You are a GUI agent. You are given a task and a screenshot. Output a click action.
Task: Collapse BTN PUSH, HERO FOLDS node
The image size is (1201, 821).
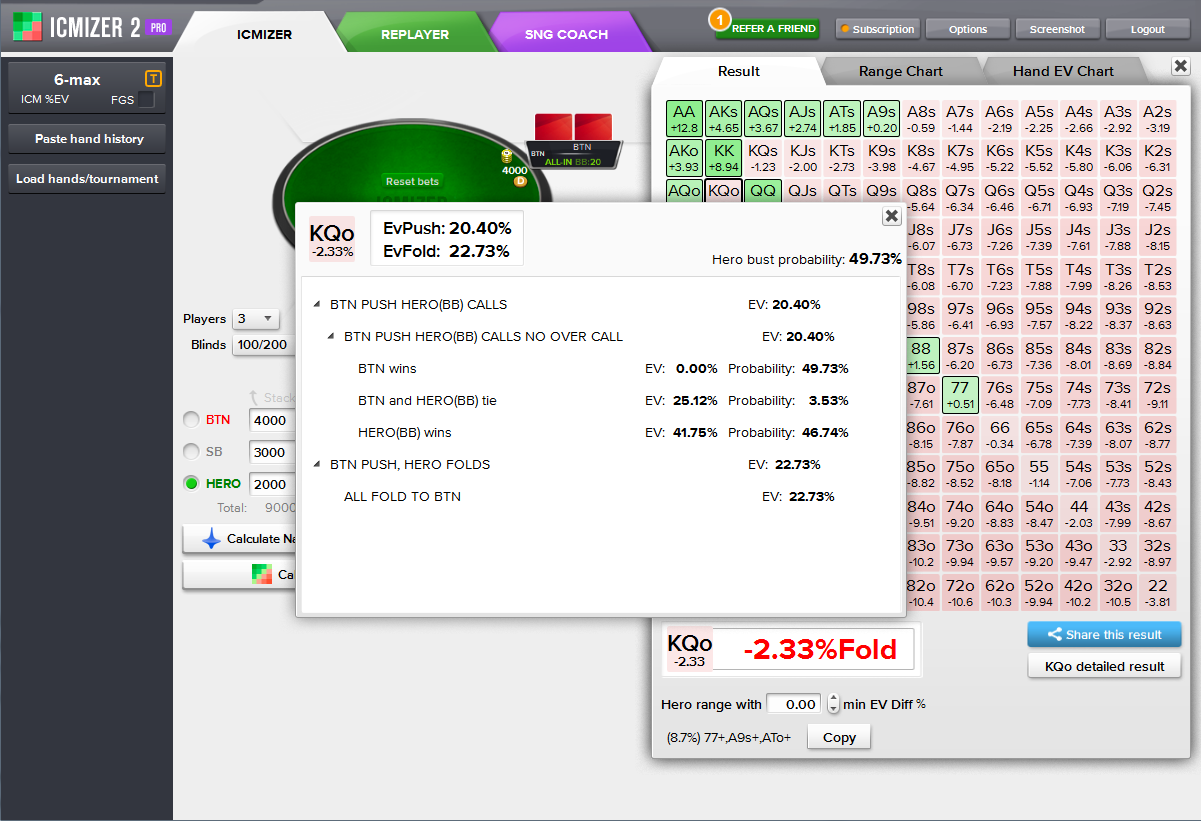click(317, 465)
